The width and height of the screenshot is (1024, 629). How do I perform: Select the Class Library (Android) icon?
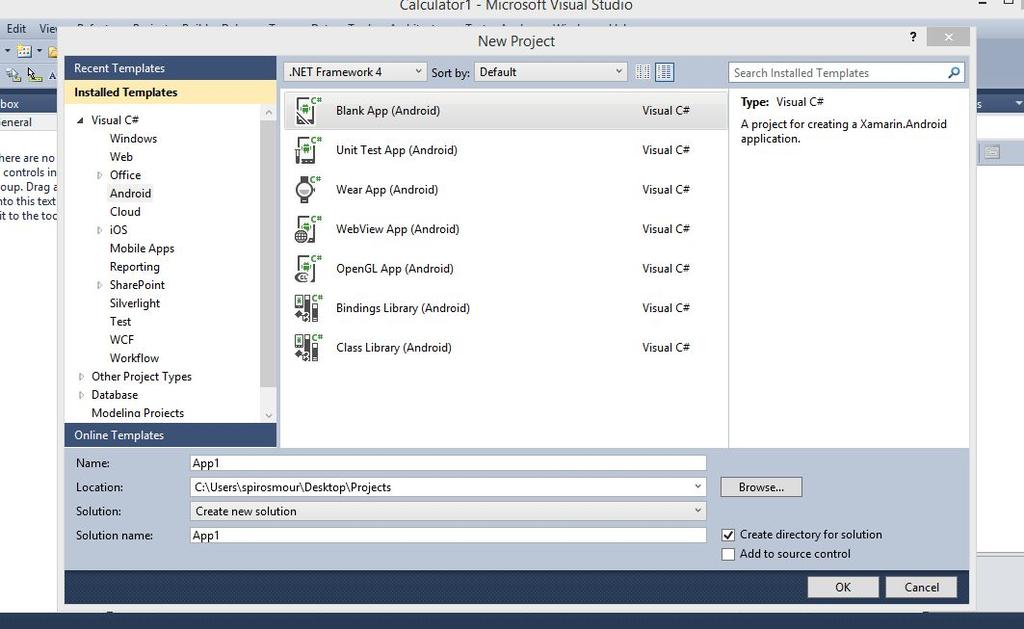click(308, 347)
